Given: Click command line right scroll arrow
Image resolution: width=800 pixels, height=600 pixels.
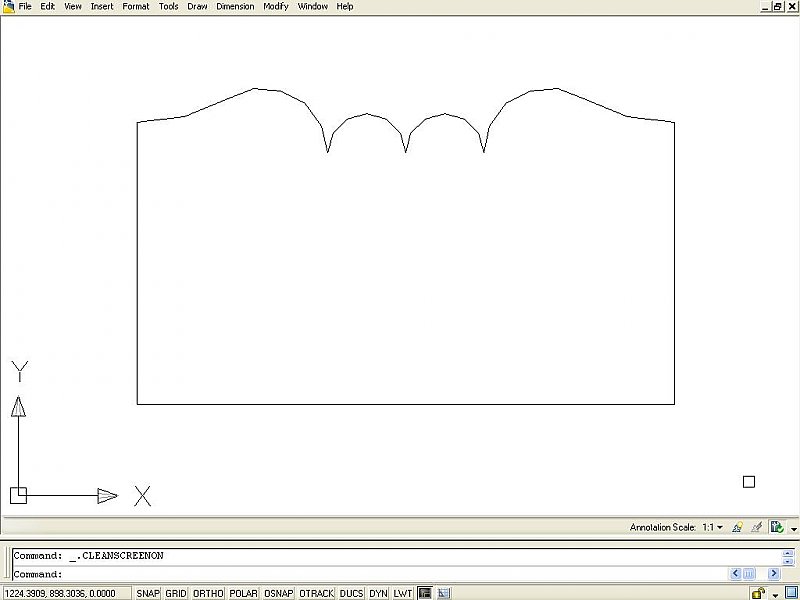Looking at the screenshot, I should [773, 573].
